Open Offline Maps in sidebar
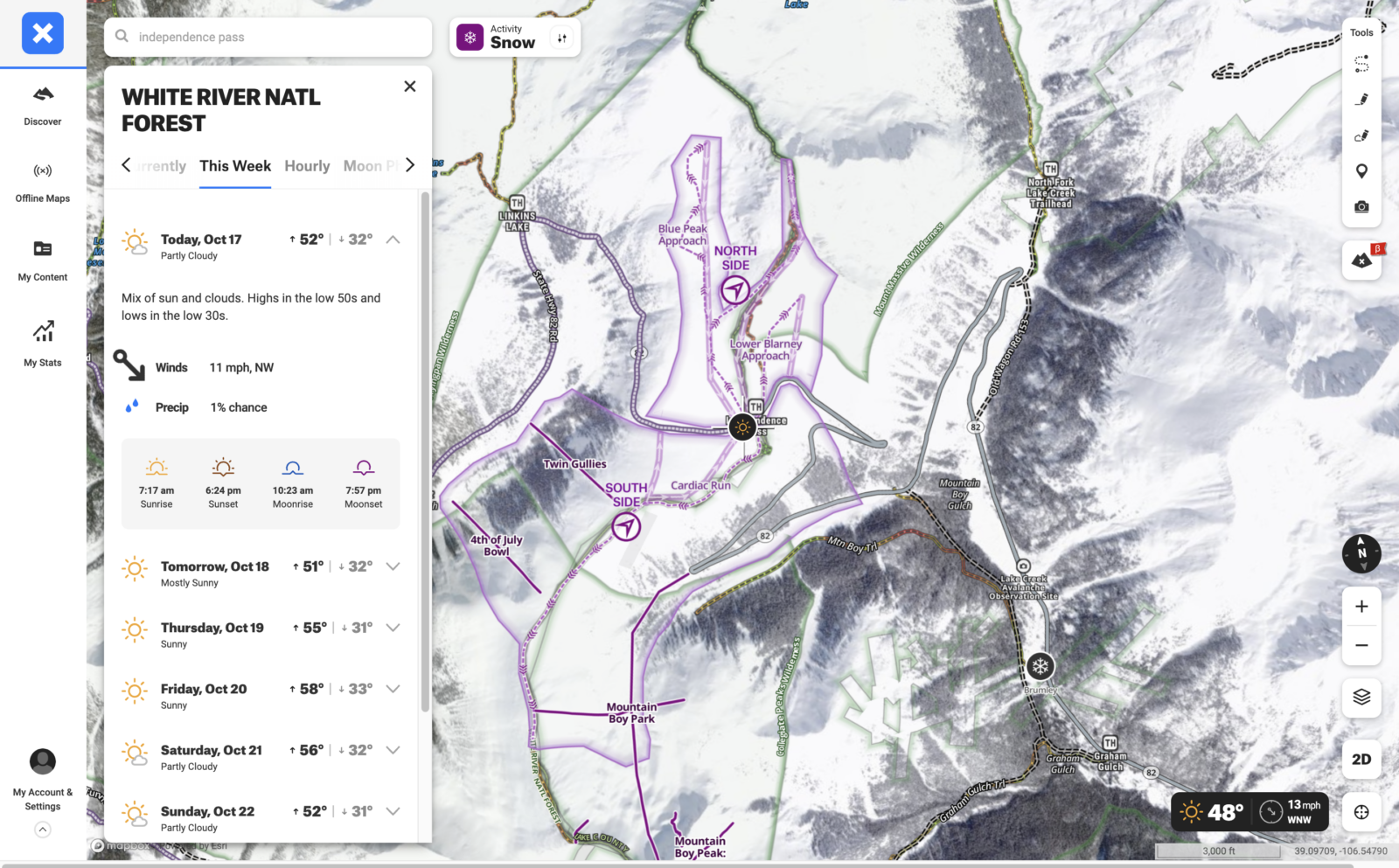Viewport: 1399px width, 868px height. click(43, 181)
